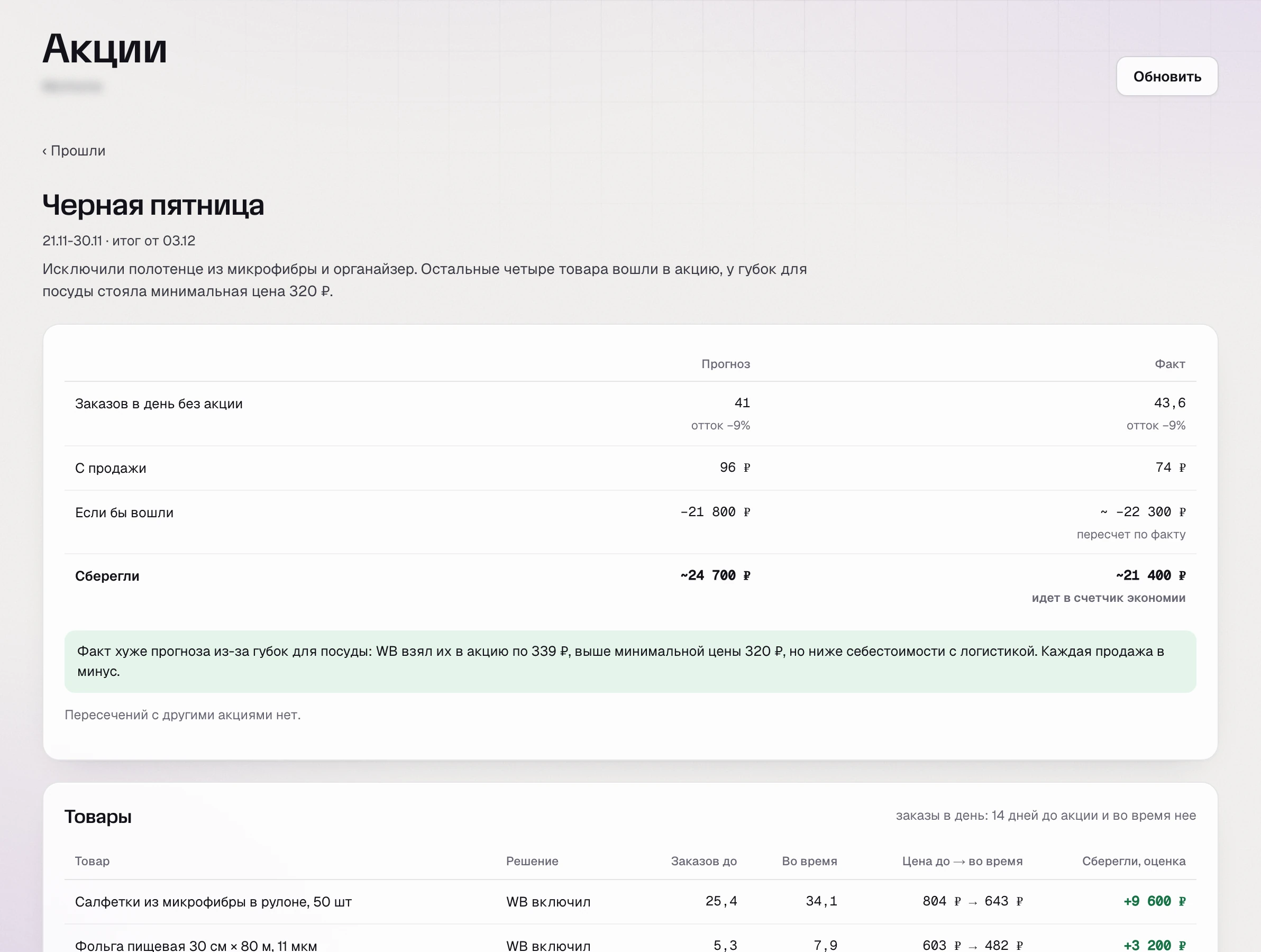Click the Обновить button
The image size is (1261, 952).
(x=1166, y=76)
